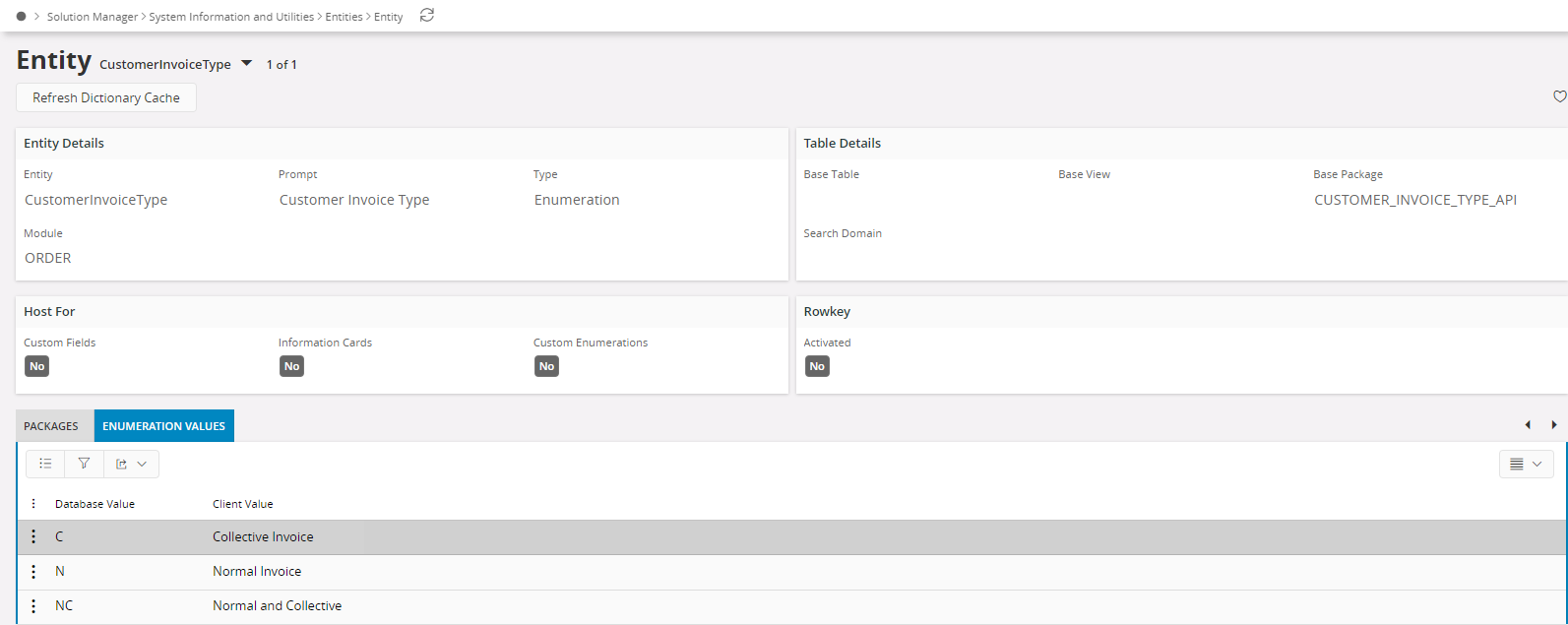This screenshot has height=625, width=1568.
Task: Open row actions for Normal and Collective
Action: coord(33,606)
